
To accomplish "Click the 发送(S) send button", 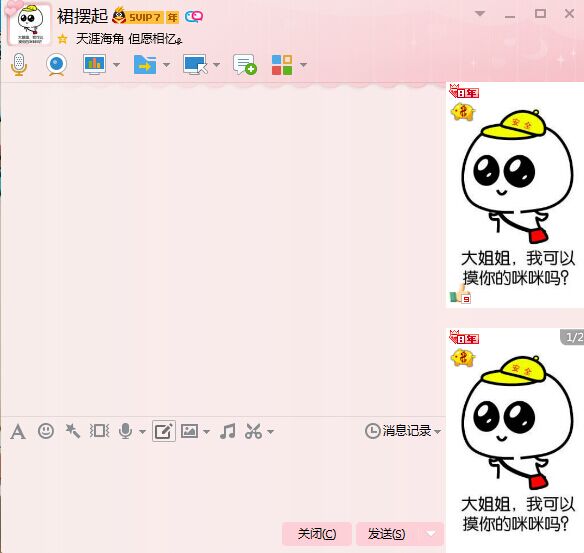I will [x=387, y=534].
